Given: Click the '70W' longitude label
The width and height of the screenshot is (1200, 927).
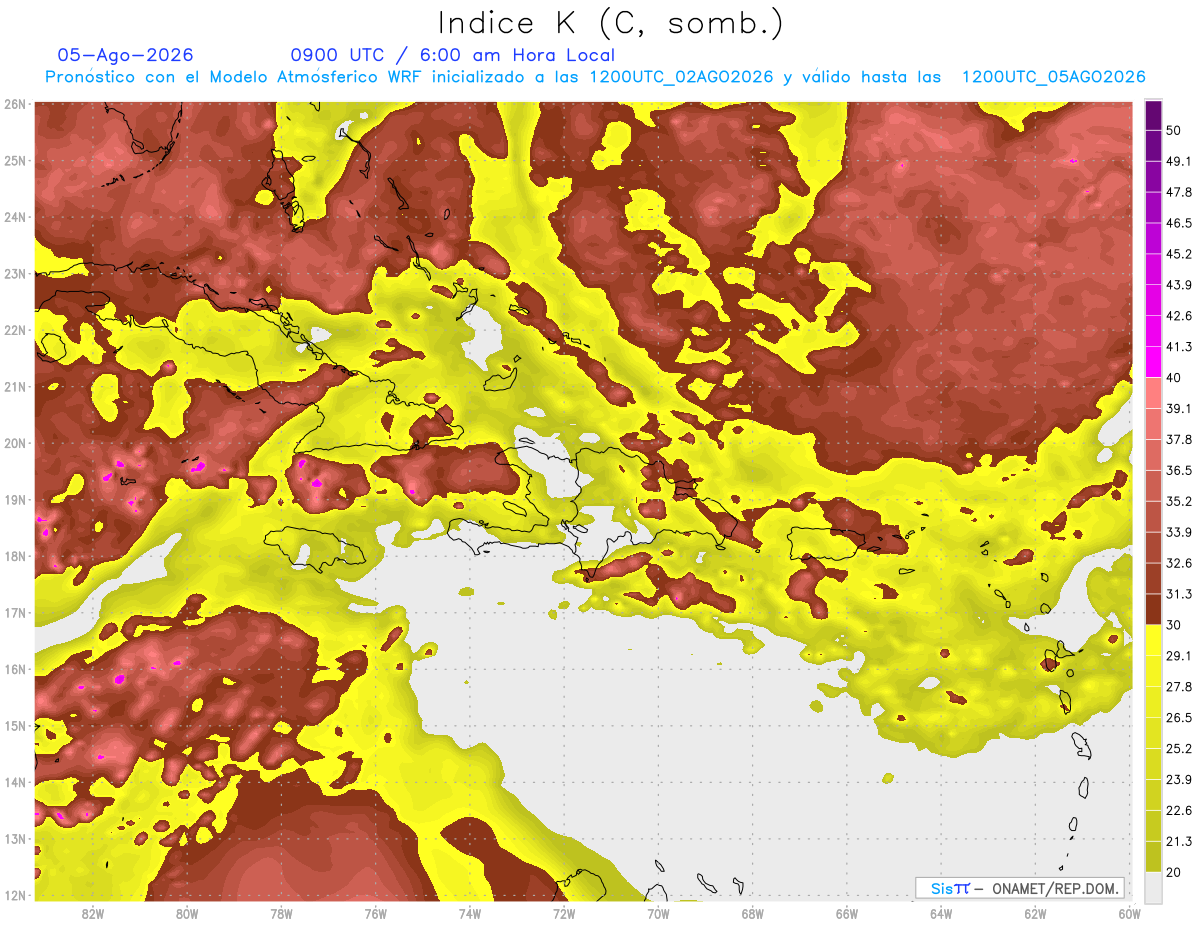Looking at the screenshot, I should click(658, 914).
